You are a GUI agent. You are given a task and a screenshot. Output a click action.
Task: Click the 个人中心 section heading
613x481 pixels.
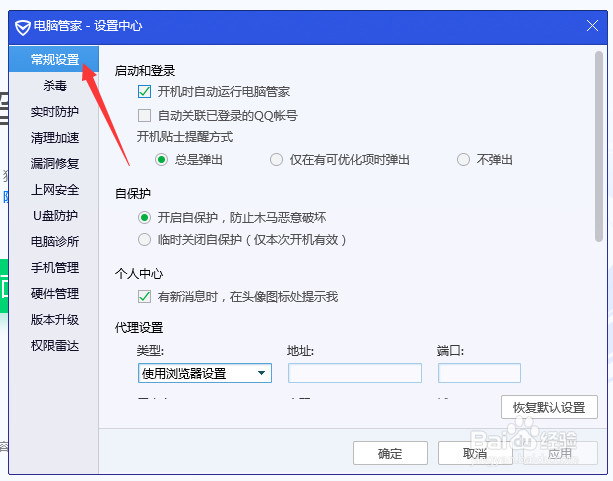coord(139,273)
